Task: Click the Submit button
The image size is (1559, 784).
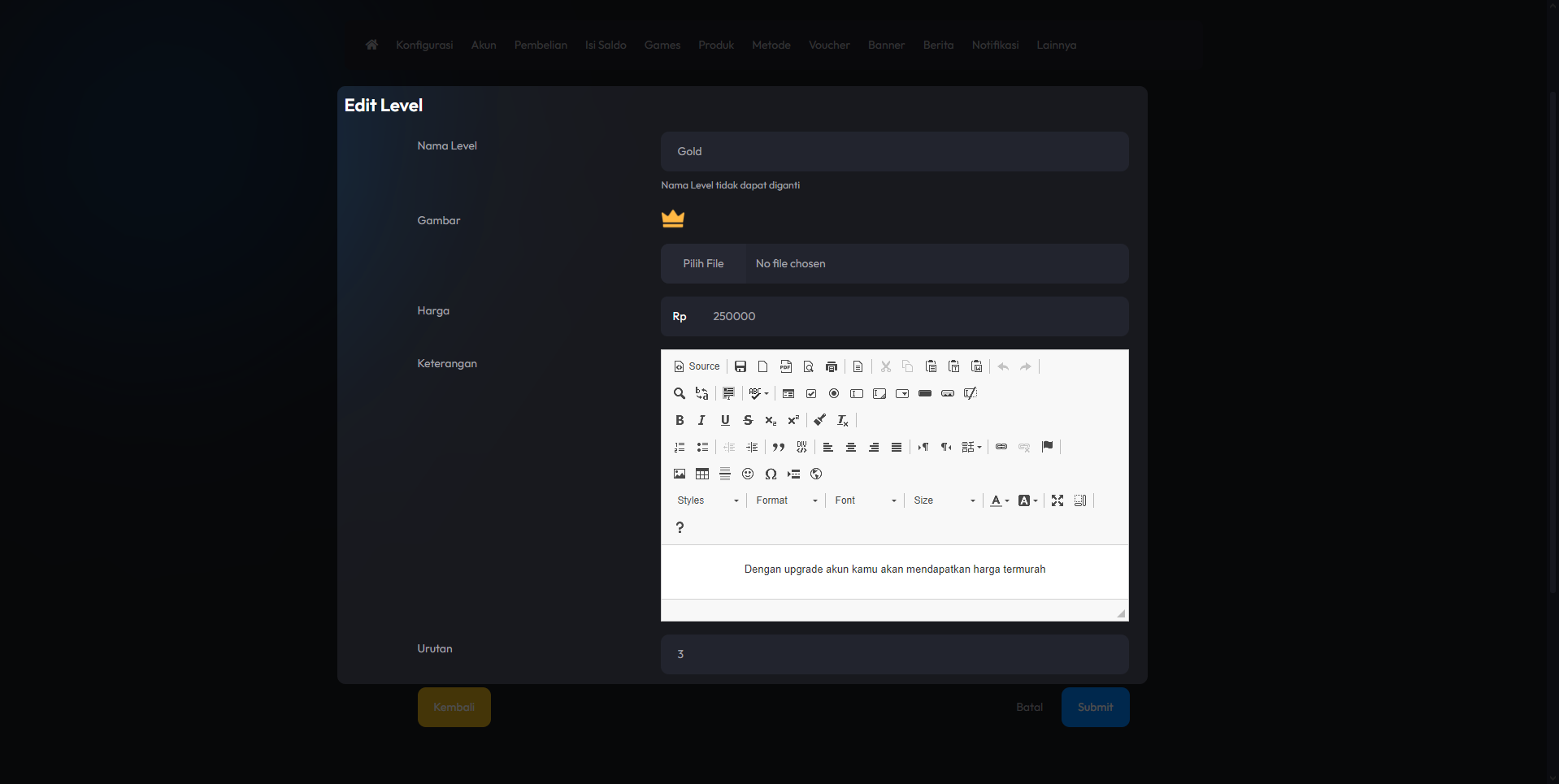Action: (x=1095, y=707)
